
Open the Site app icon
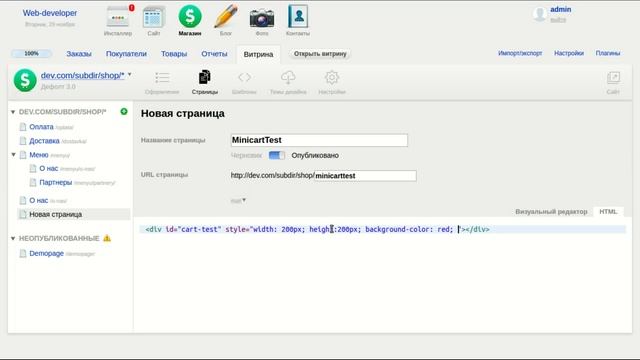[x=154, y=18]
